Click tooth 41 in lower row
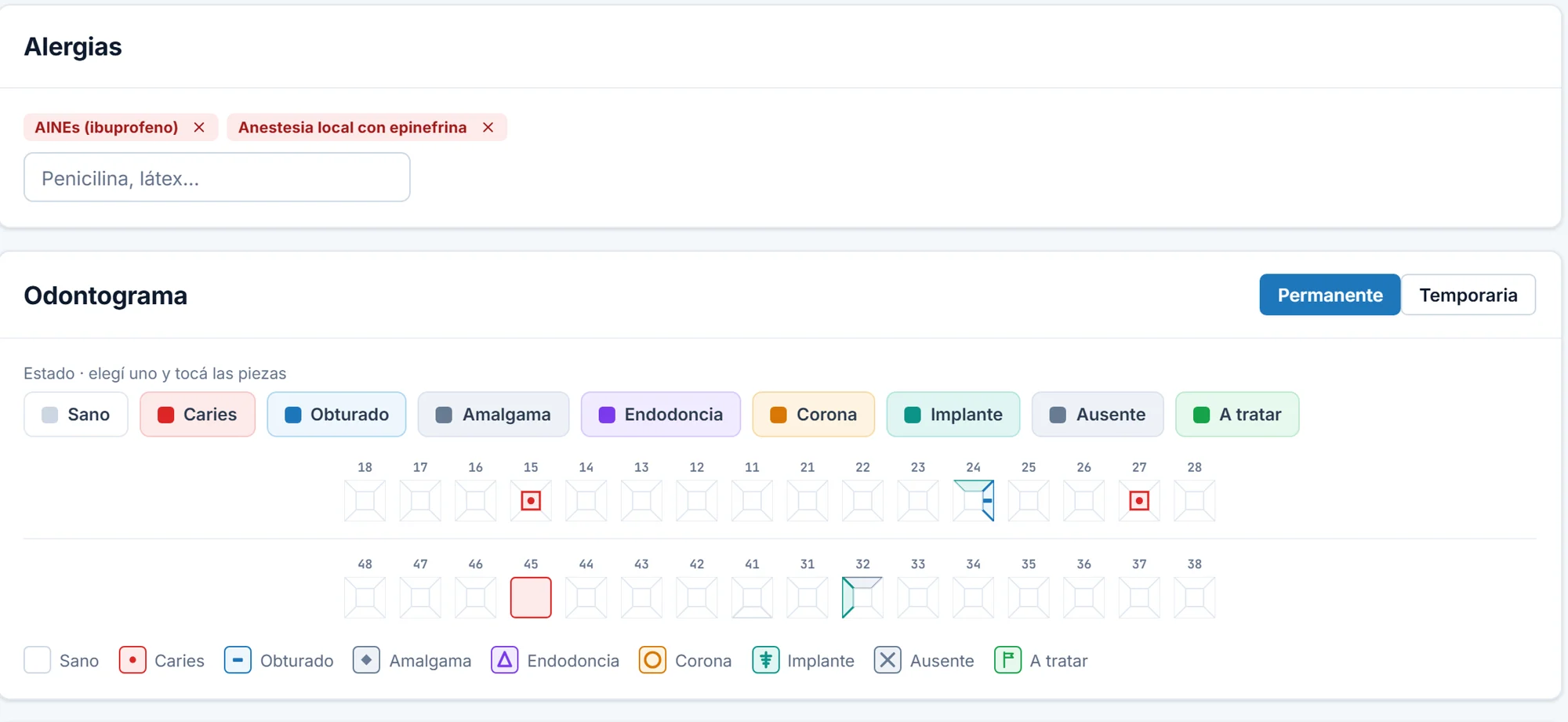Screen dimensions: 1568x722 [x=752, y=597]
